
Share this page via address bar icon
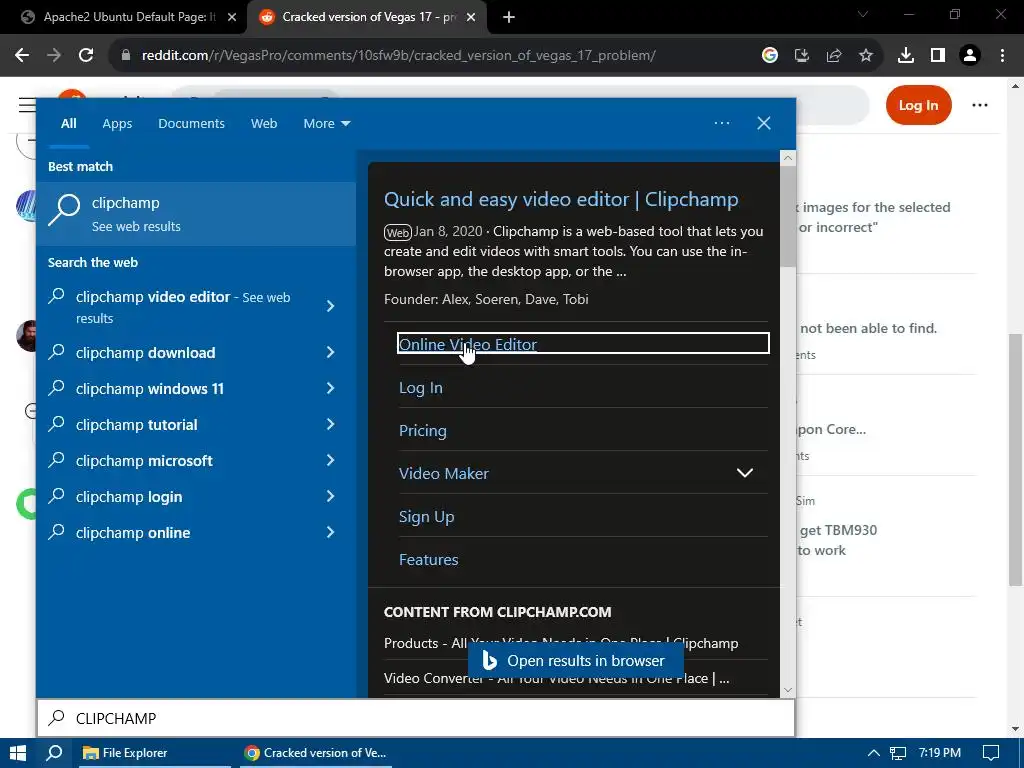click(833, 56)
